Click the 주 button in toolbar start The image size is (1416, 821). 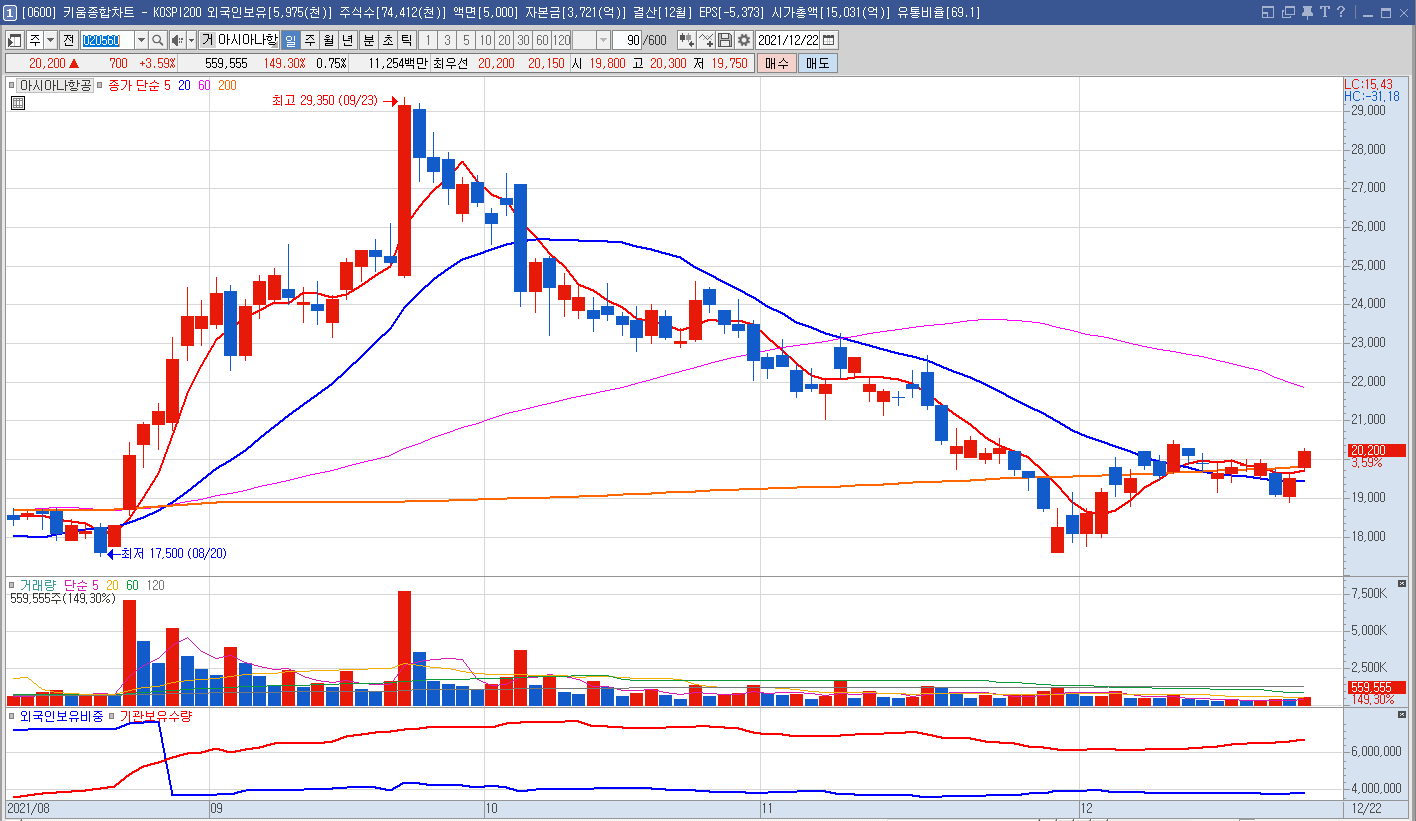[x=35, y=40]
